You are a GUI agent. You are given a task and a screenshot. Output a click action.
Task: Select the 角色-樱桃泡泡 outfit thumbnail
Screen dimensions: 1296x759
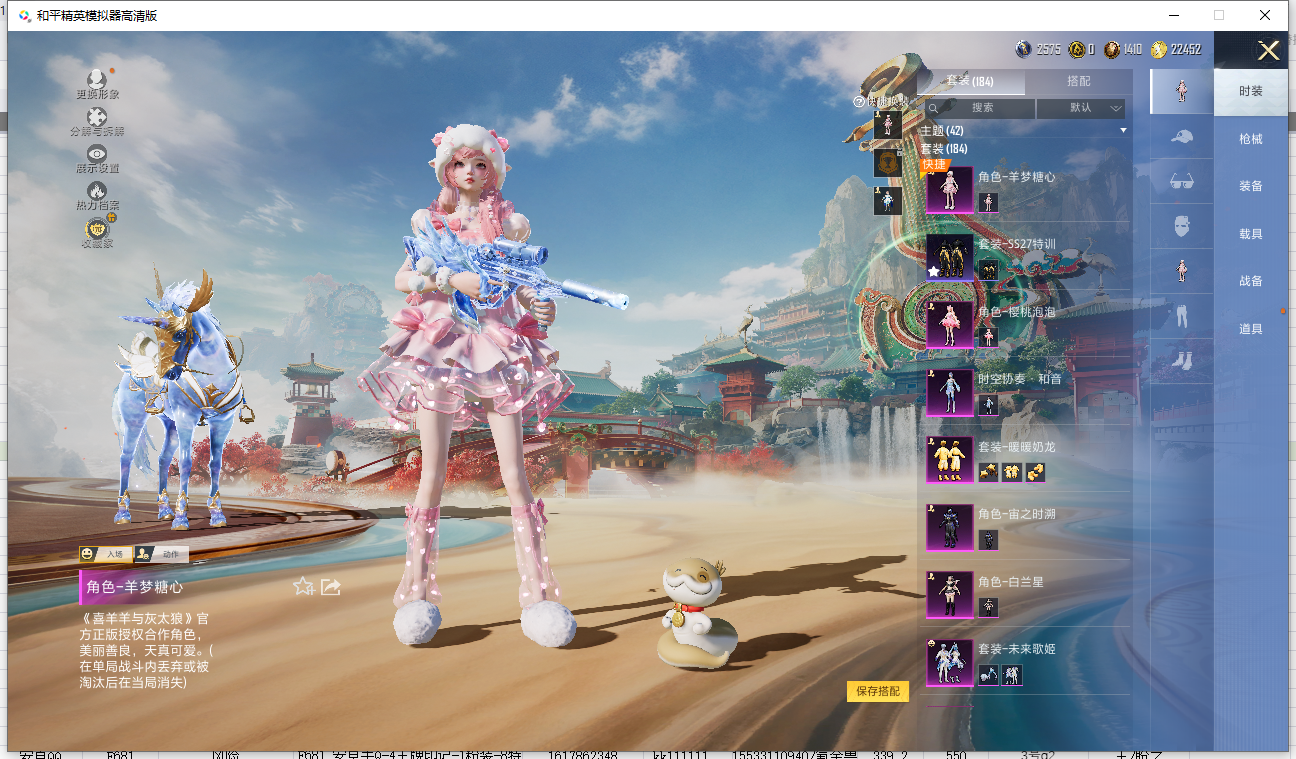[x=949, y=325]
